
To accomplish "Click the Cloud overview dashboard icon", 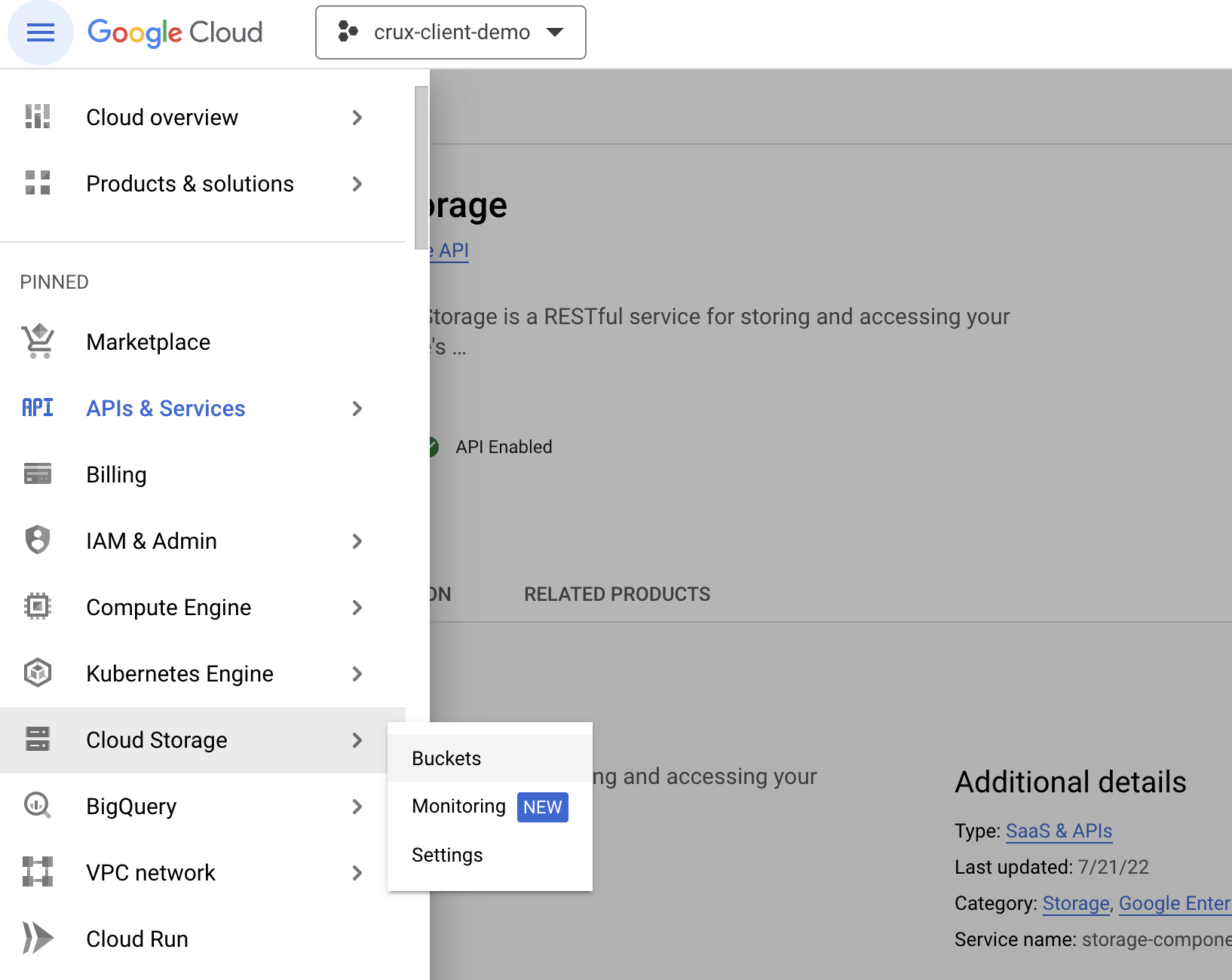I will 38,117.
